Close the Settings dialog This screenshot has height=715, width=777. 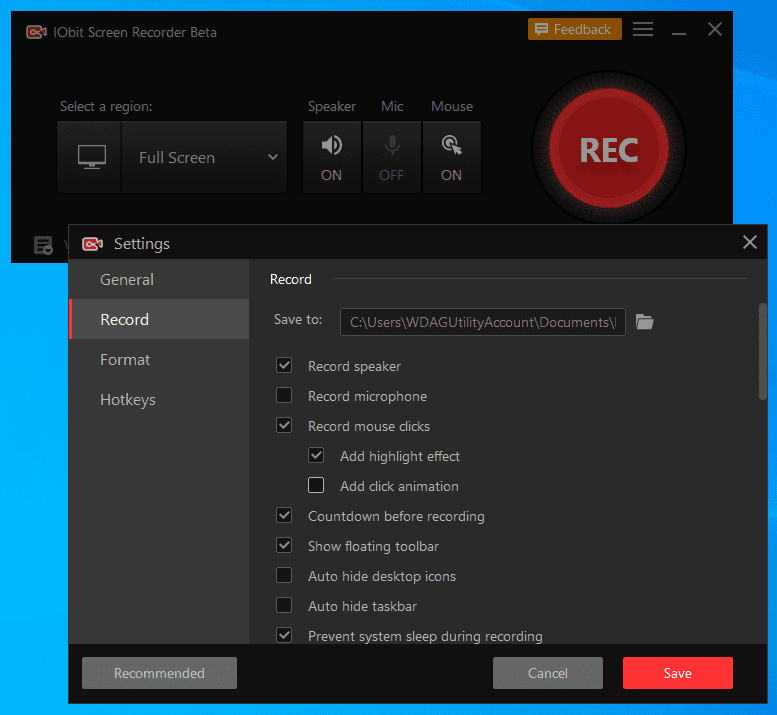(x=749, y=242)
